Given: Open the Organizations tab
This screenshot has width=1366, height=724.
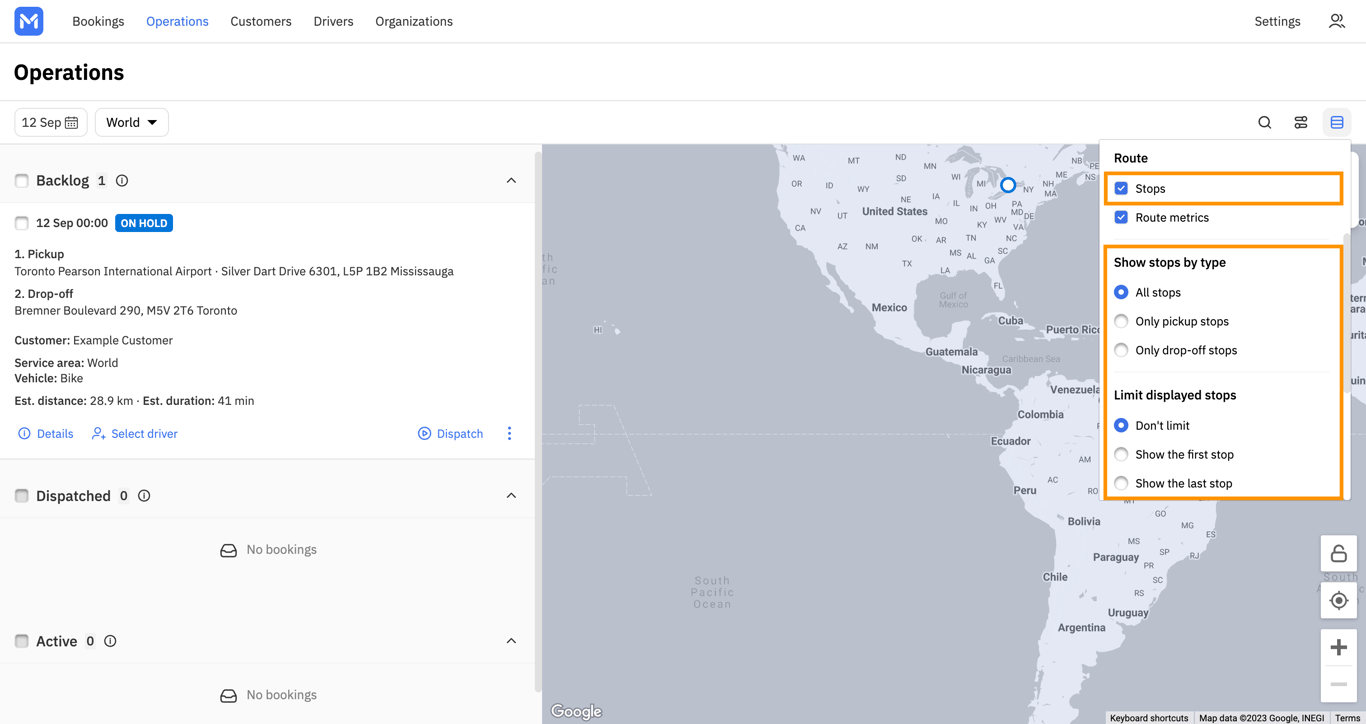Looking at the screenshot, I should click(414, 21).
